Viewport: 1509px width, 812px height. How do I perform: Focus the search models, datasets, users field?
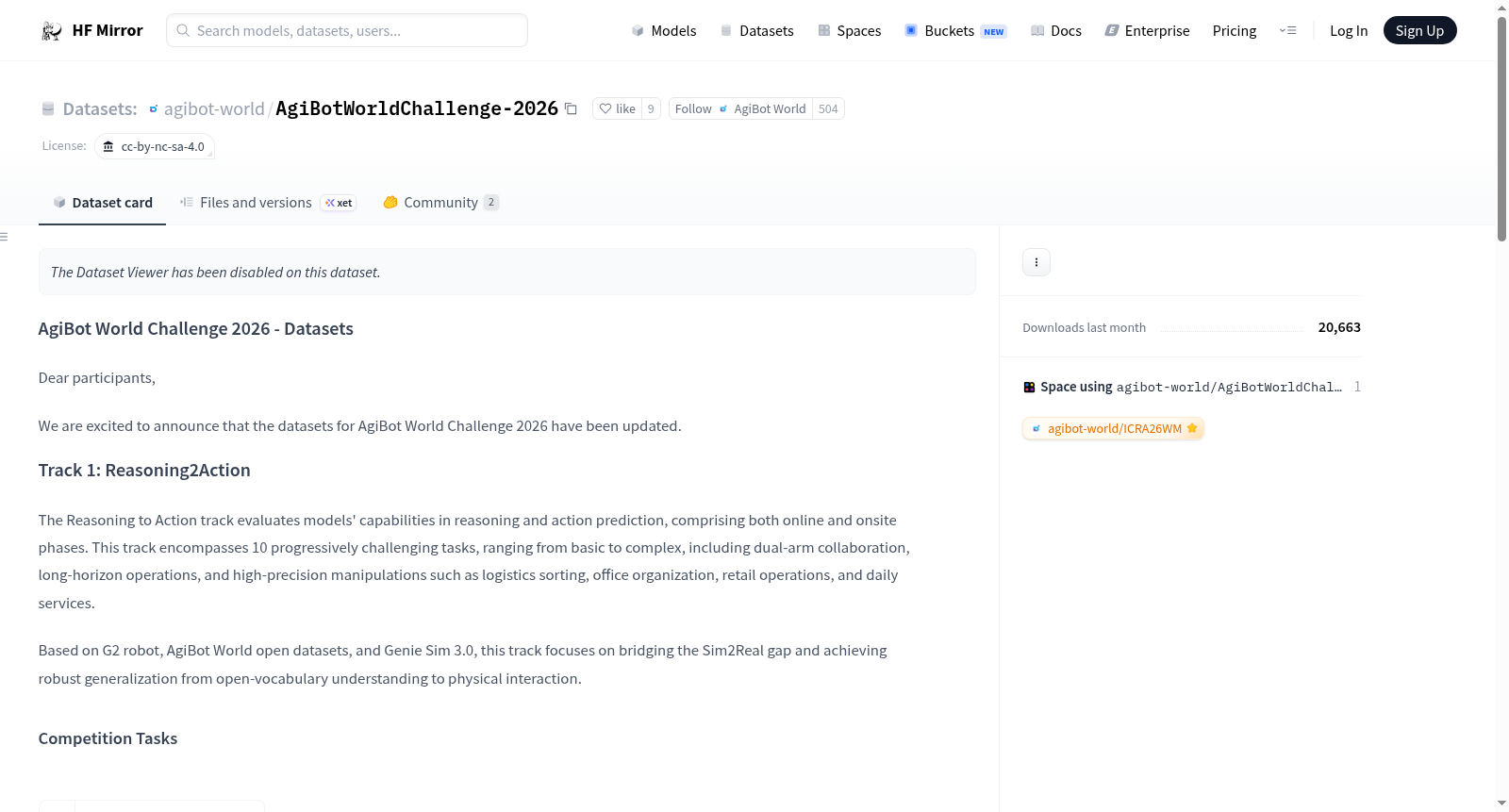coord(347,30)
